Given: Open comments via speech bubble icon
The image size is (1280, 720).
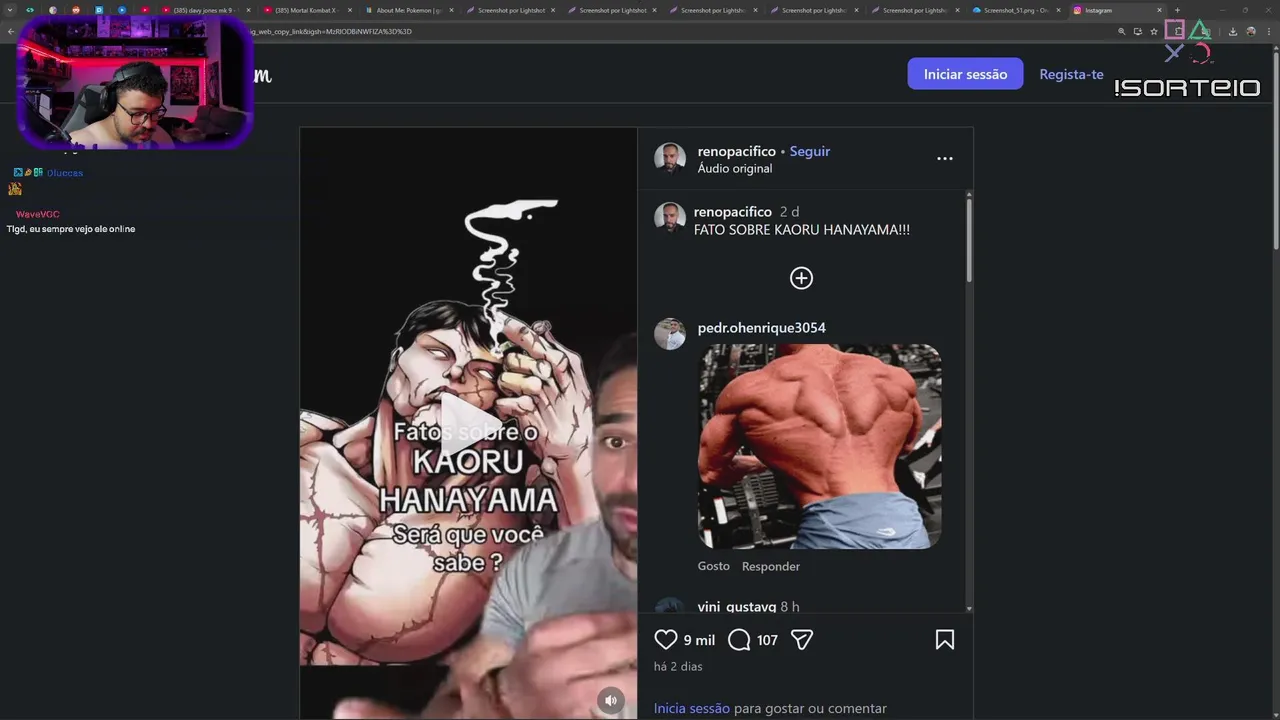Looking at the screenshot, I should tap(739, 640).
